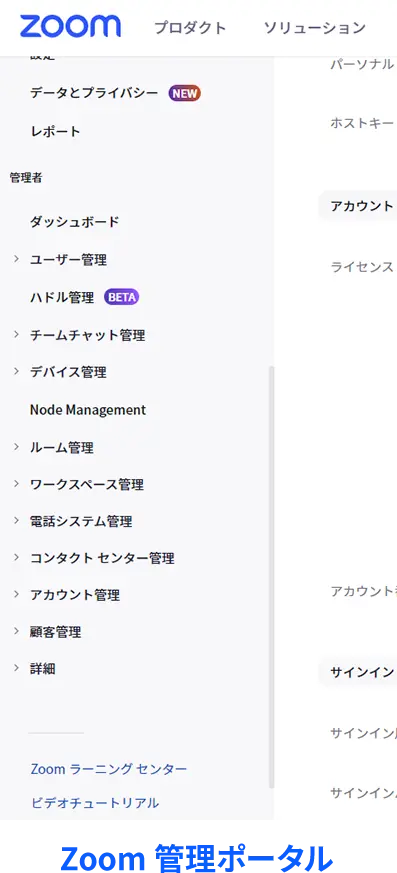Click the Zoom logo
This screenshot has width=397, height=873.
(x=70, y=26)
